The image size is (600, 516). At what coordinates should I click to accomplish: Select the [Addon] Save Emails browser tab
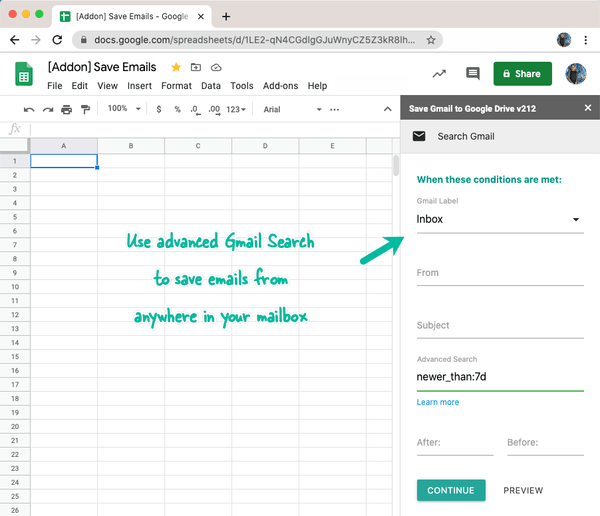(132, 16)
